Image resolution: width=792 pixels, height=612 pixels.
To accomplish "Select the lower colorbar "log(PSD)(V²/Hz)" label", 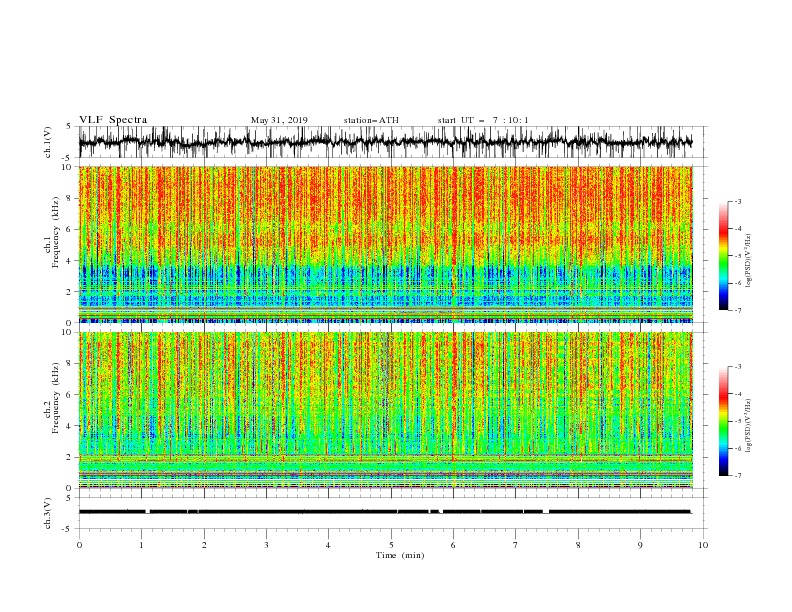I will click(x=748, y=426).
